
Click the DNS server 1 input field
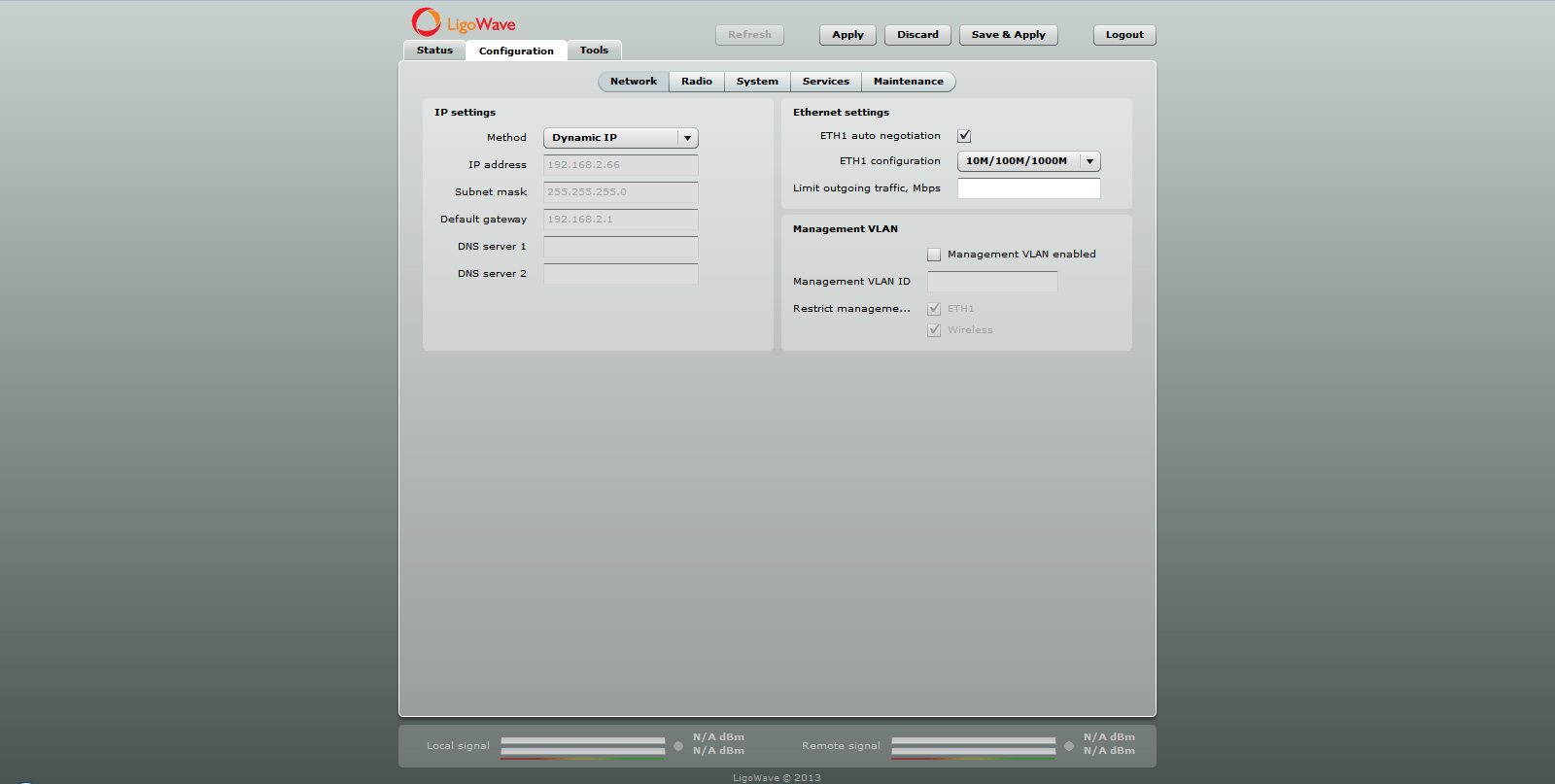click(x=620, y=247)
